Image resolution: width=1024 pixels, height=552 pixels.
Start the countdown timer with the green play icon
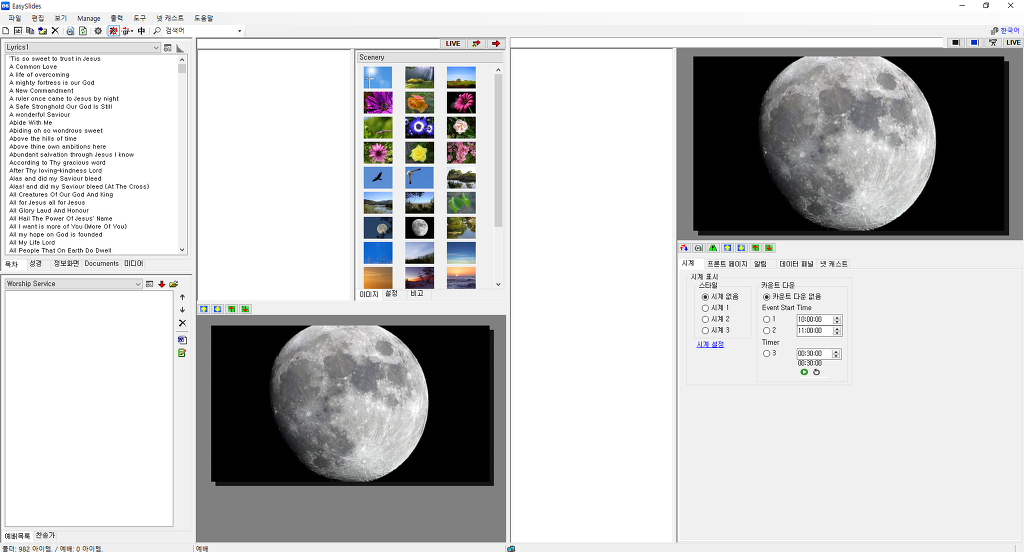coord(804,372)
